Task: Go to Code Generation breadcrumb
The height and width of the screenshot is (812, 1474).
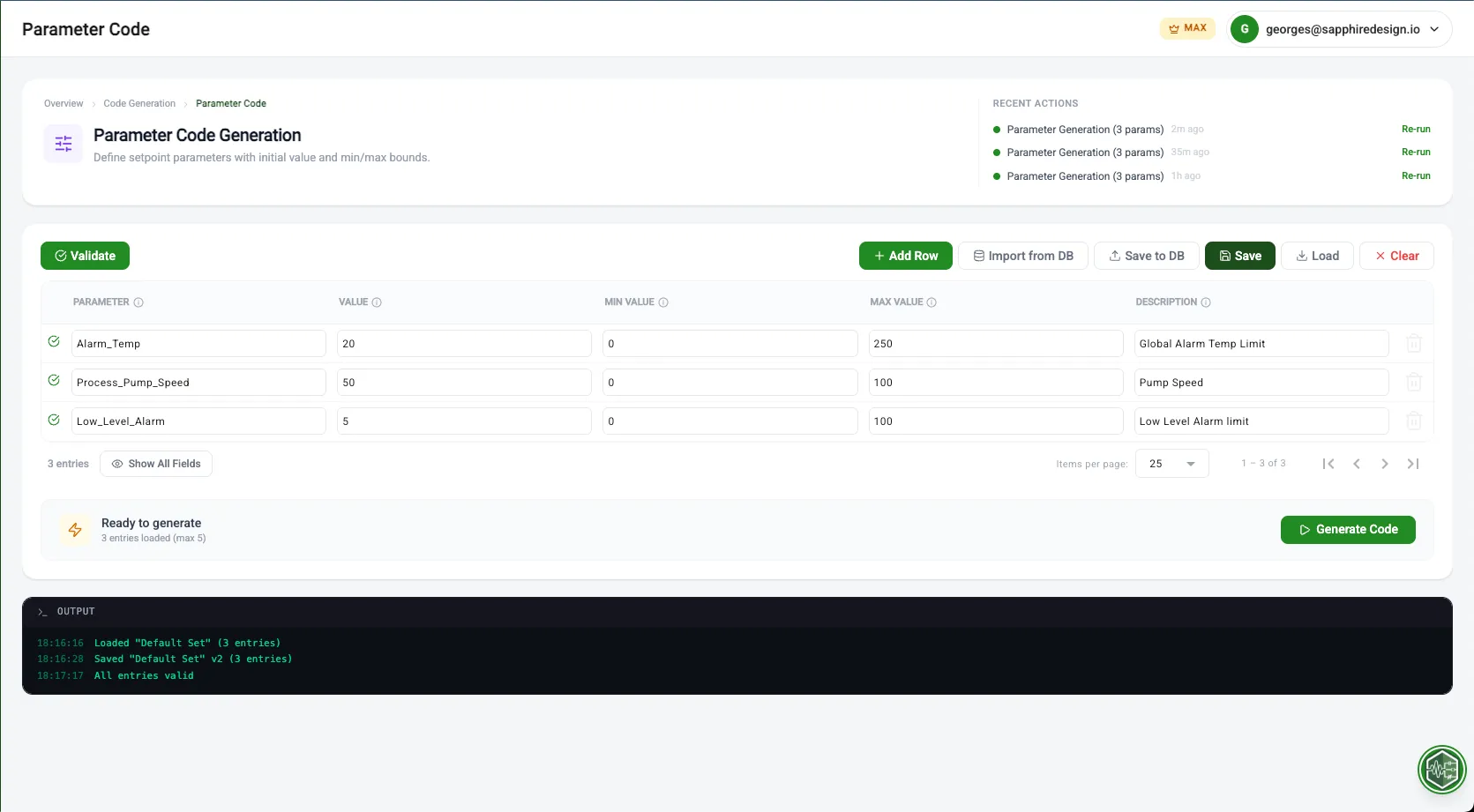Action: [139, 103]
